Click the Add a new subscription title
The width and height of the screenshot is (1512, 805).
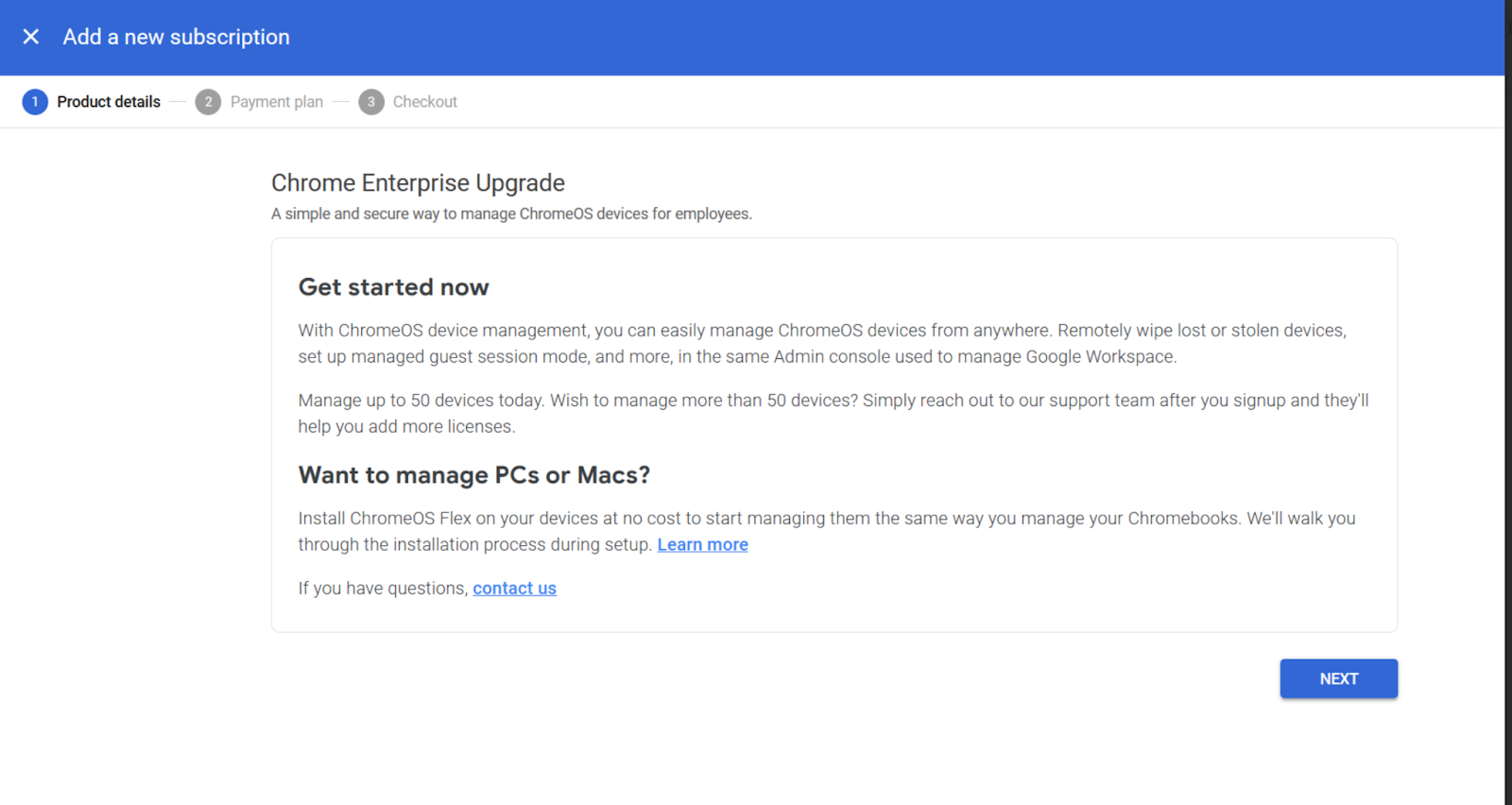click(176, 37)
